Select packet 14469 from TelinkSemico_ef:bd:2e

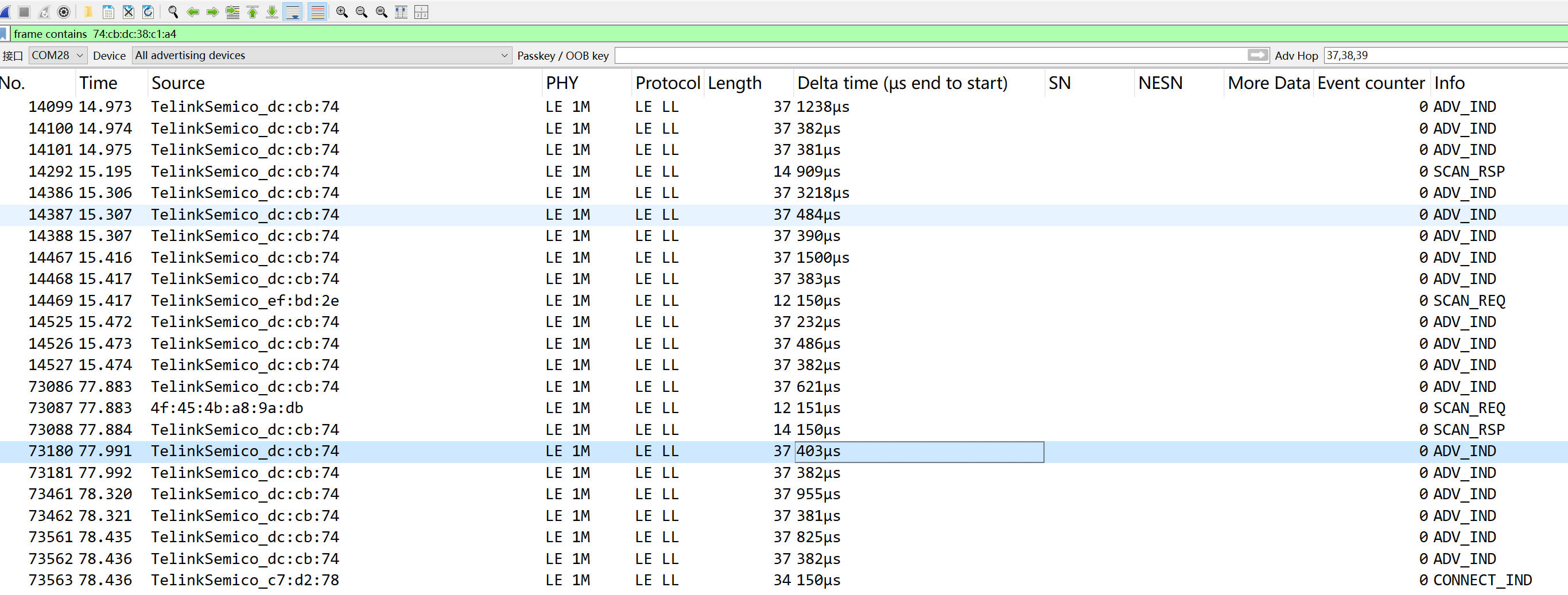784,301
